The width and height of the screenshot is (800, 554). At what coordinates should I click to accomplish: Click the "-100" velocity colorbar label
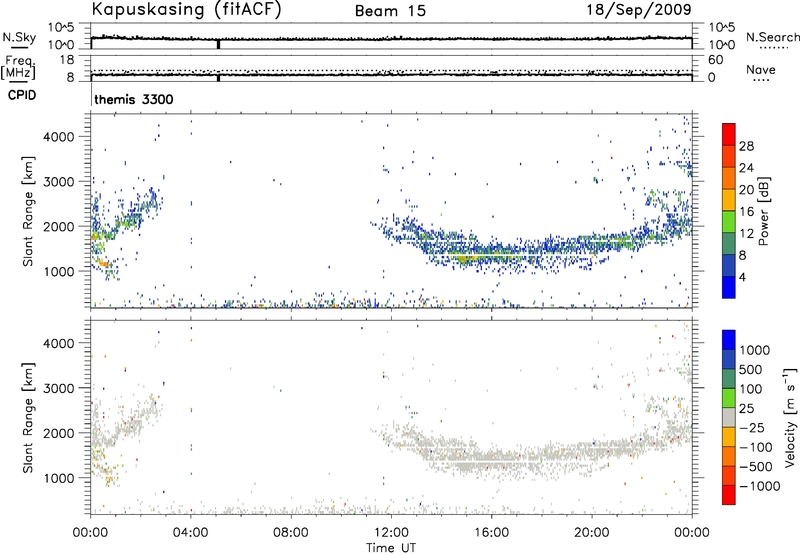click(756, 447)
